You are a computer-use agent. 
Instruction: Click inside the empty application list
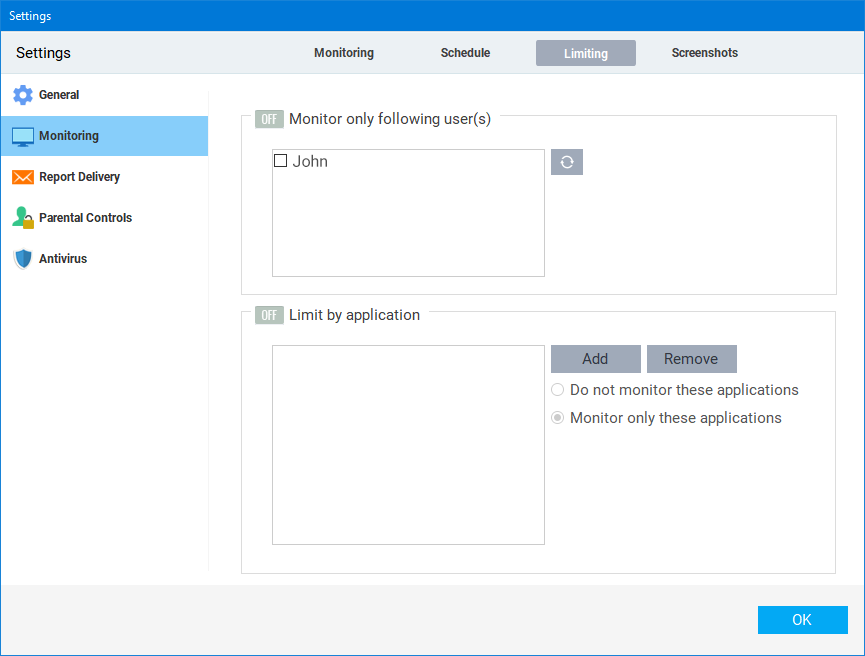pos(408,444)
